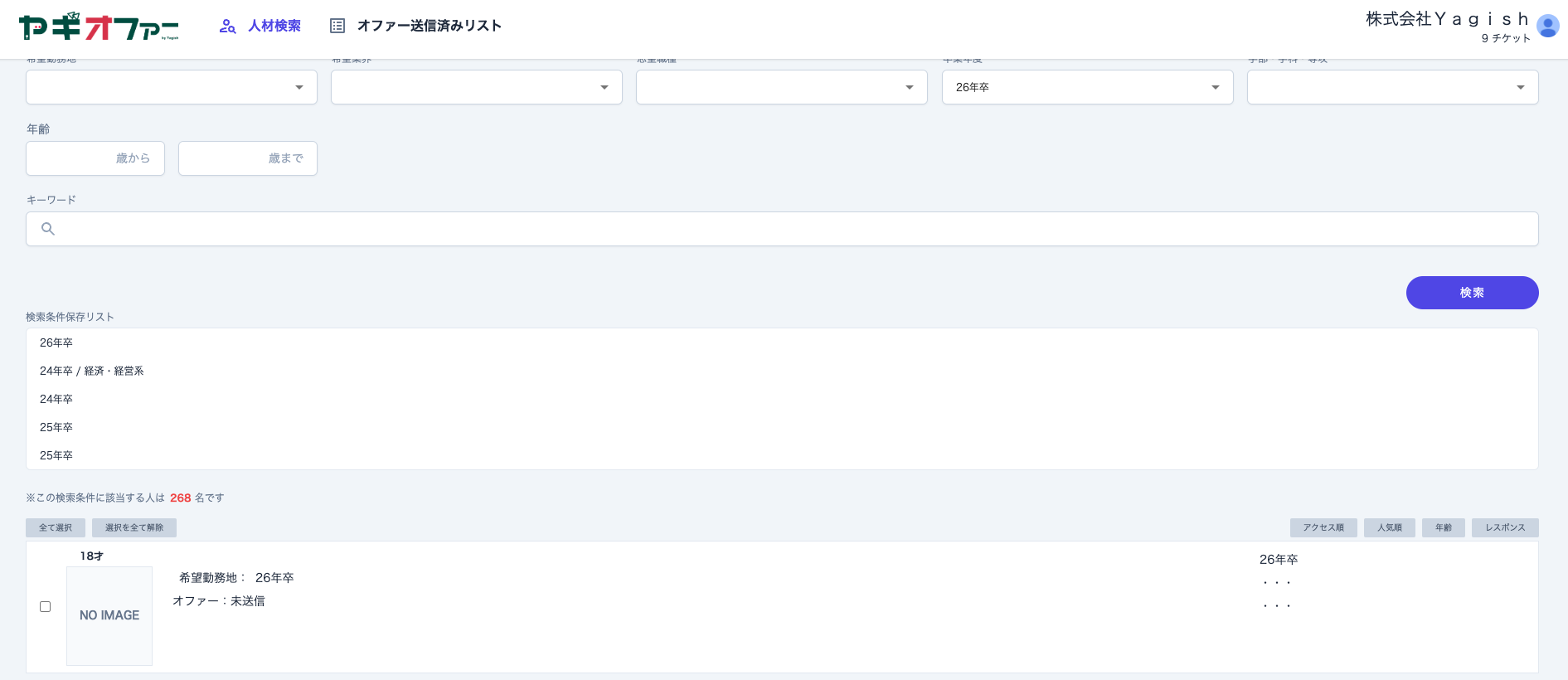Focus the キーワード search field
Image resolution: width=1568 pixels, height=680 pixels.
[x=782, y=229]
